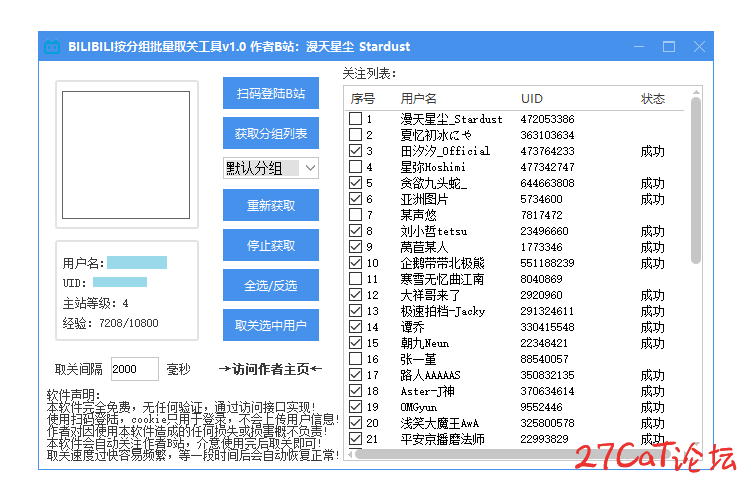The image size is (752, 498).
Task: Click the 用户名 column header
Action: (419, 99)
